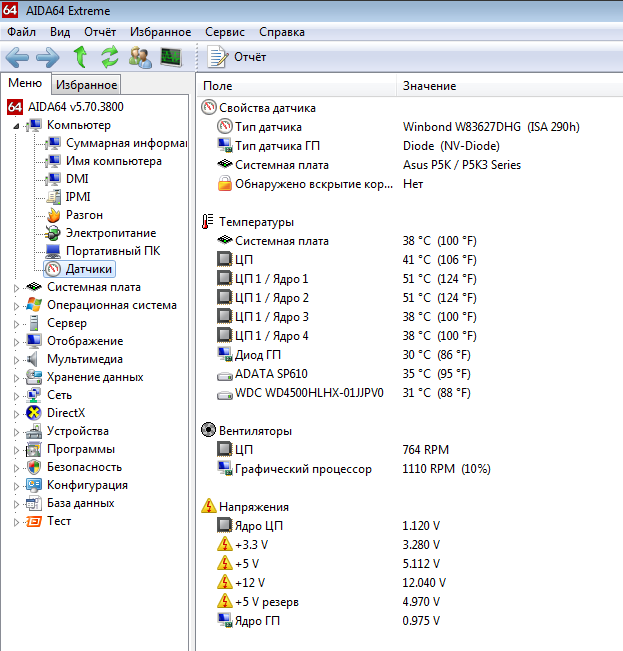Open the green monitor graph toolbar icon
Image resolution: width=623 pixels, height=651 pixels.
171,57
